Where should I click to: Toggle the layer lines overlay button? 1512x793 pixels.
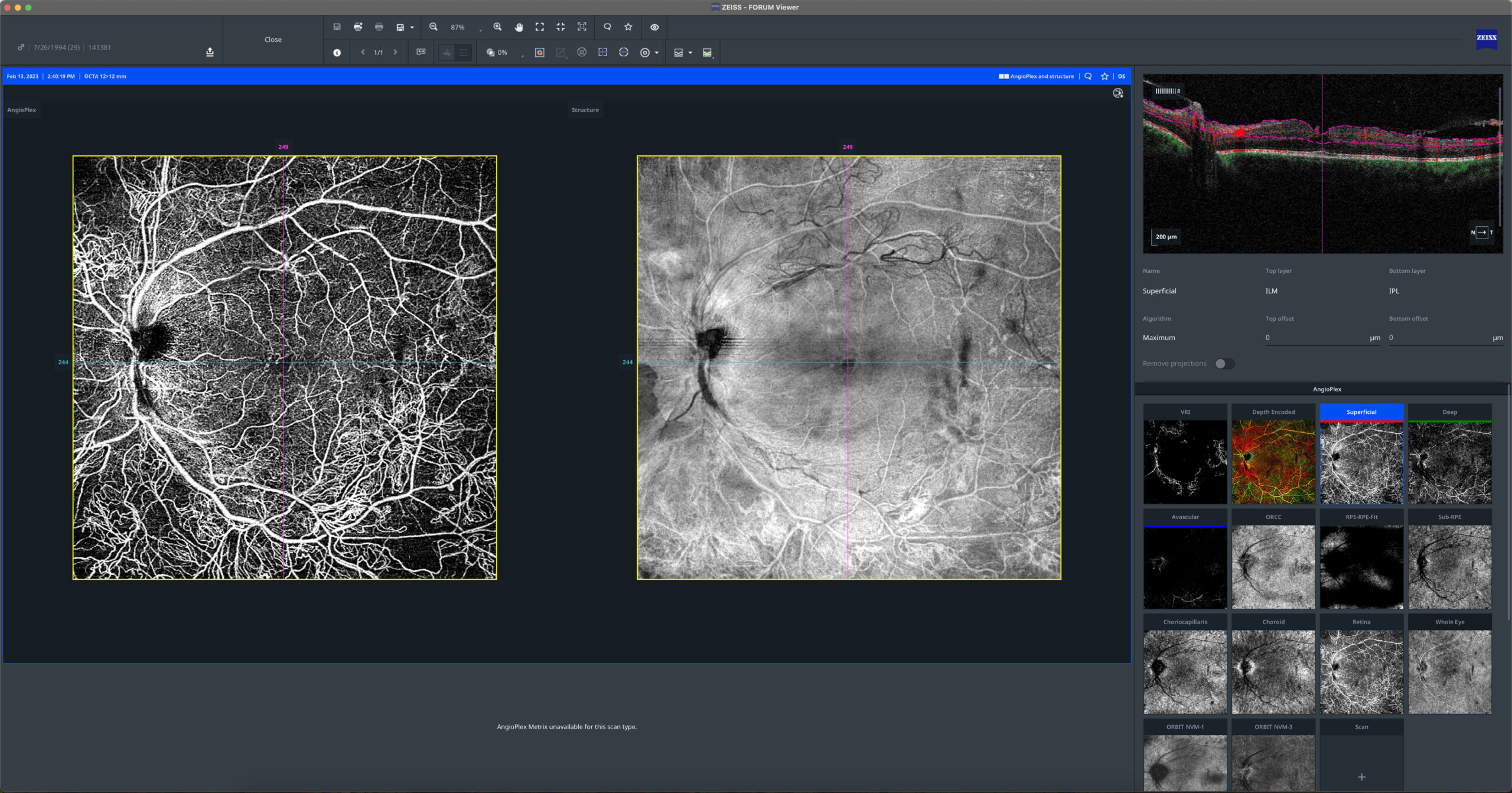464,53
